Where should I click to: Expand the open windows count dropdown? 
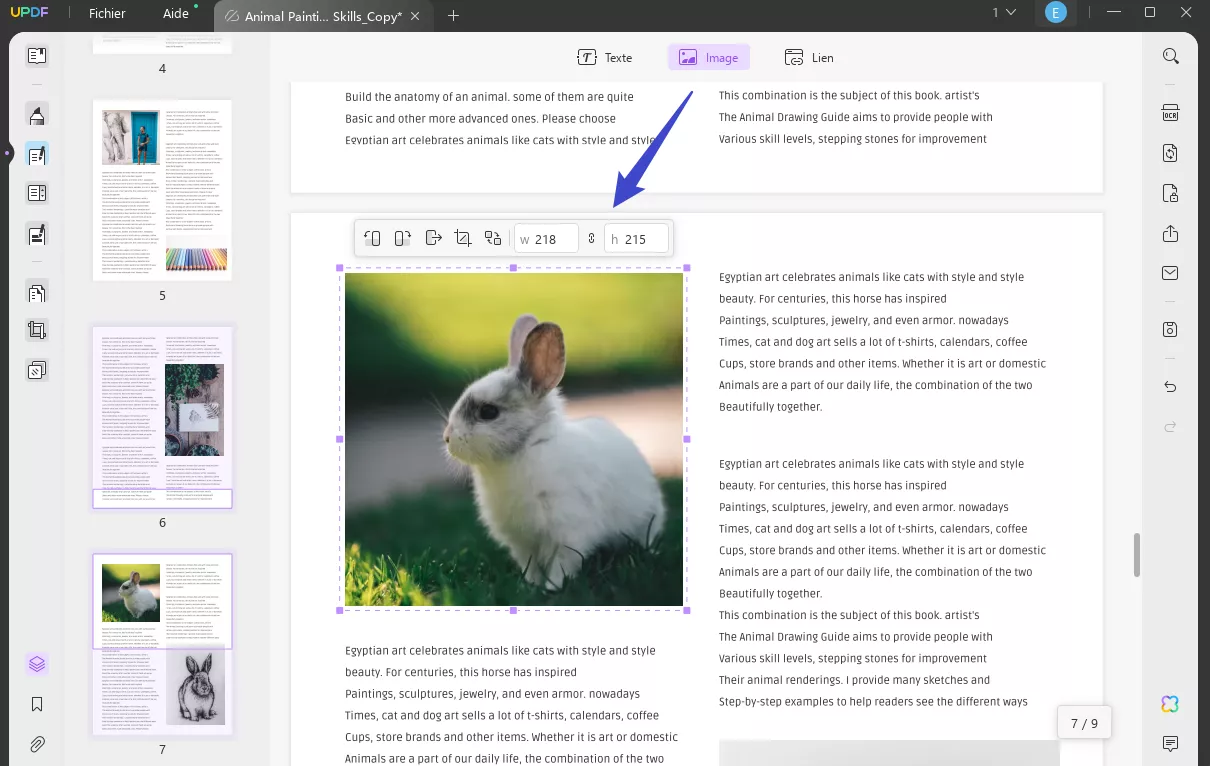click(1004, 13)
